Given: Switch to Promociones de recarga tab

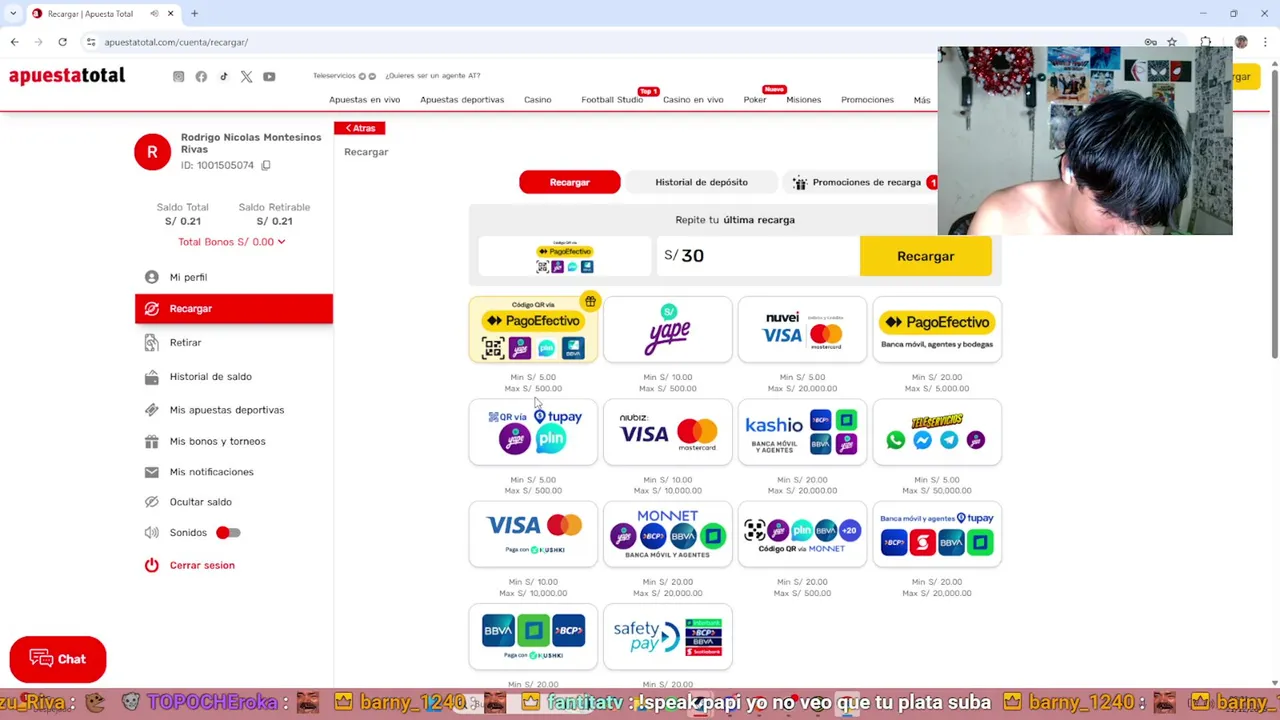Looking at the screenshot, I should coord(861,182).
